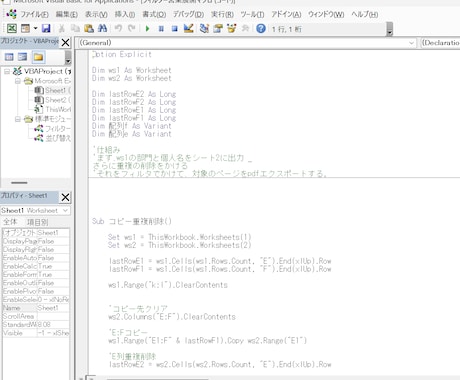The width and height of the screenshot is (460, 380).
Task: Switch to the 項目別 properties tab
Action: [x=37, y=222]
